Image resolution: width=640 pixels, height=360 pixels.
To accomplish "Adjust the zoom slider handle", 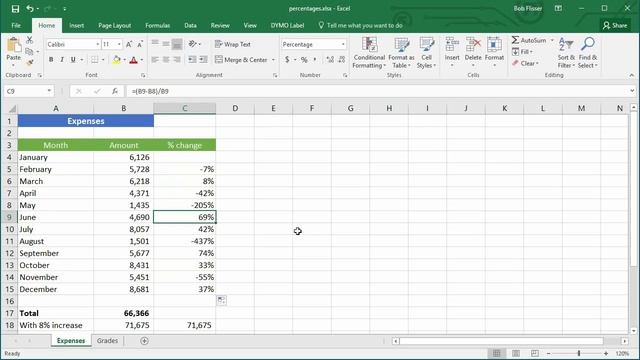I will point(579,353).
